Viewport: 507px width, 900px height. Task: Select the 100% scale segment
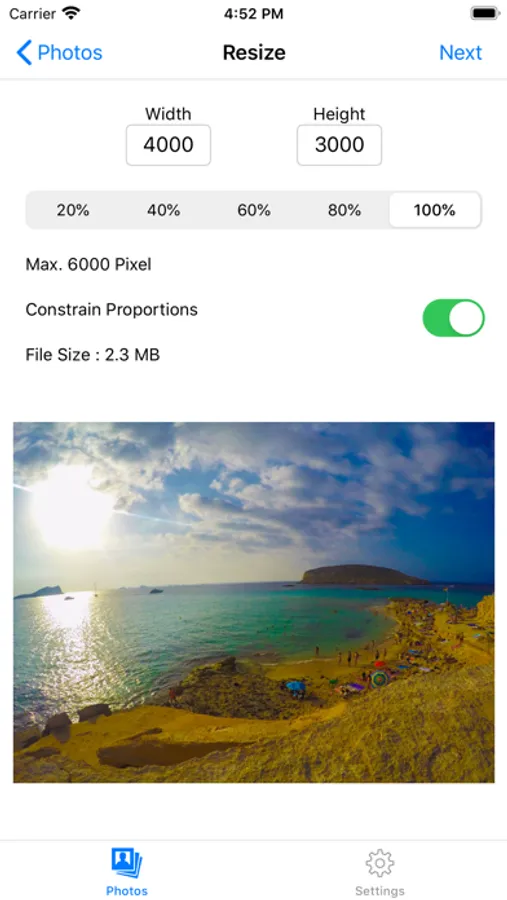tap(435, 210)
